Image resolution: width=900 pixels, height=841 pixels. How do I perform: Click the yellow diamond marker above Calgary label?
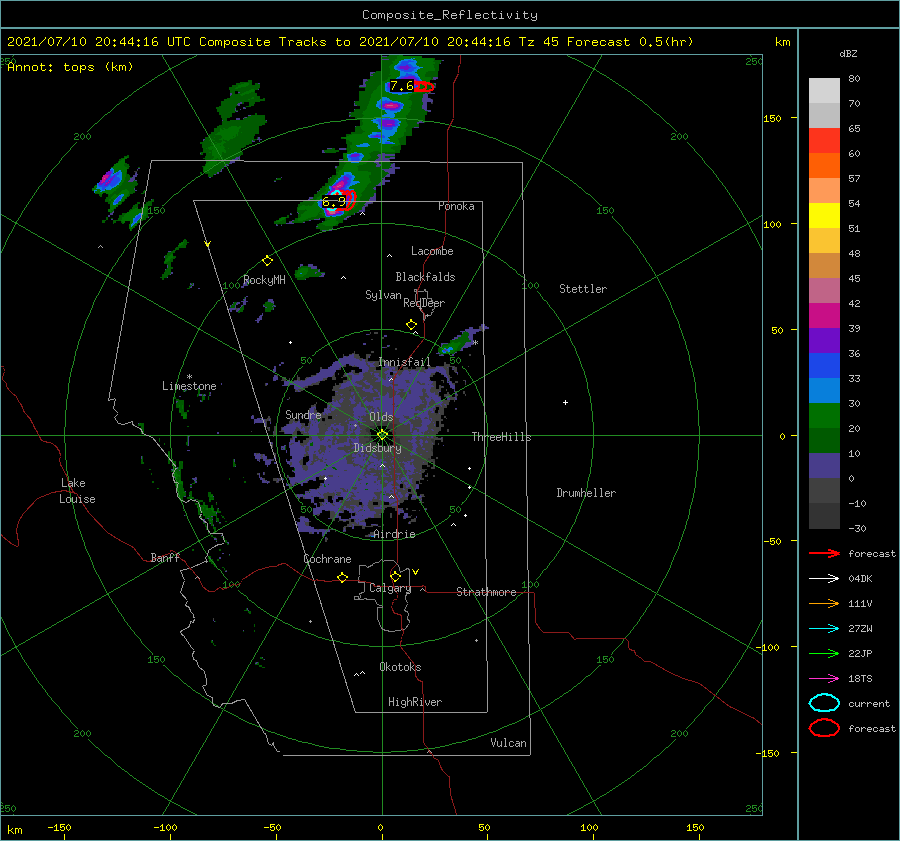pos(395,576)
